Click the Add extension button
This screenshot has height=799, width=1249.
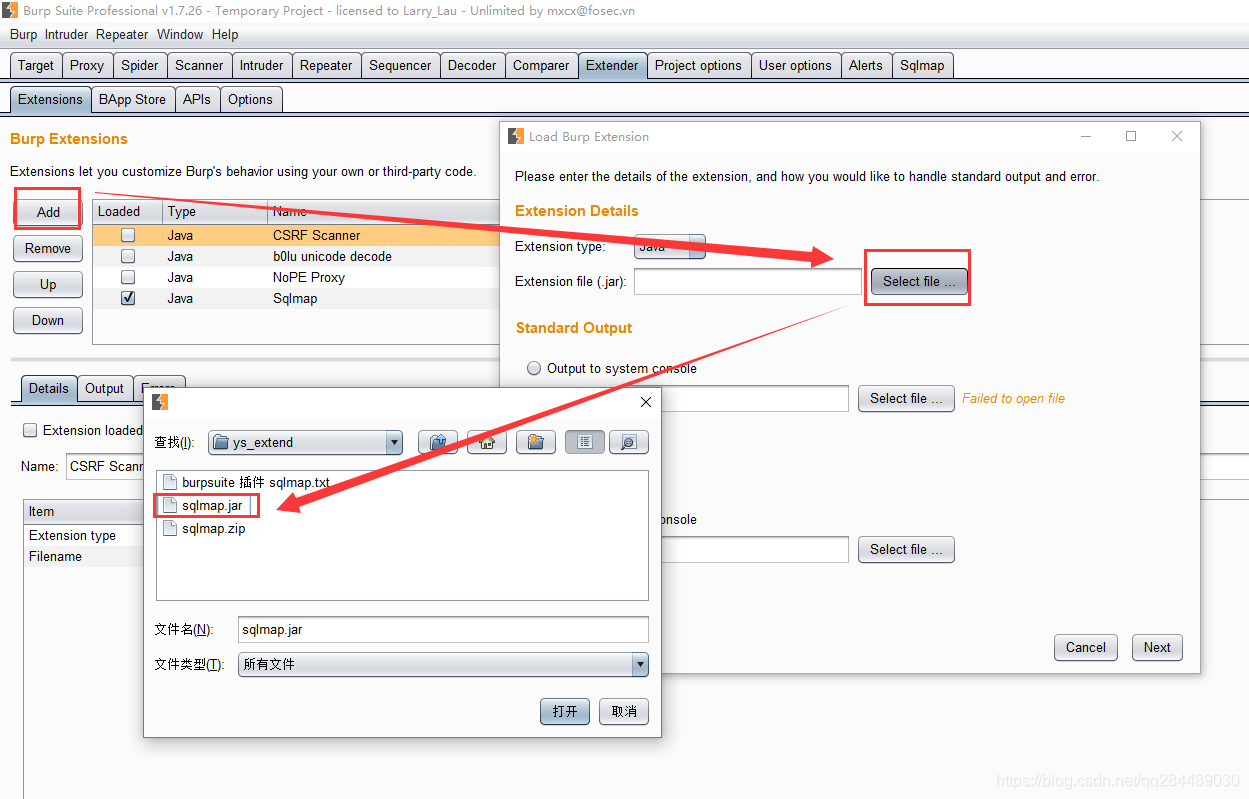click(48, 212)
